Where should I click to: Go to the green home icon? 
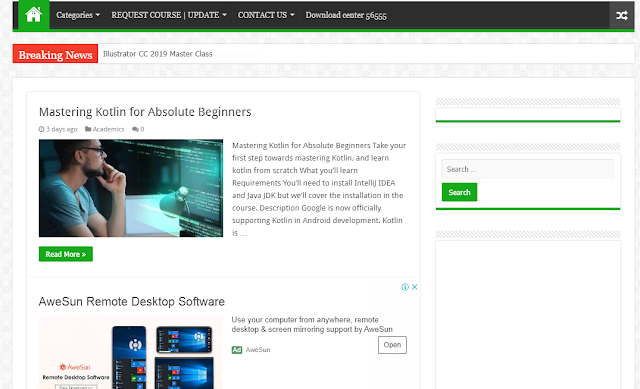pyautogui.click(x=33, y=15)
